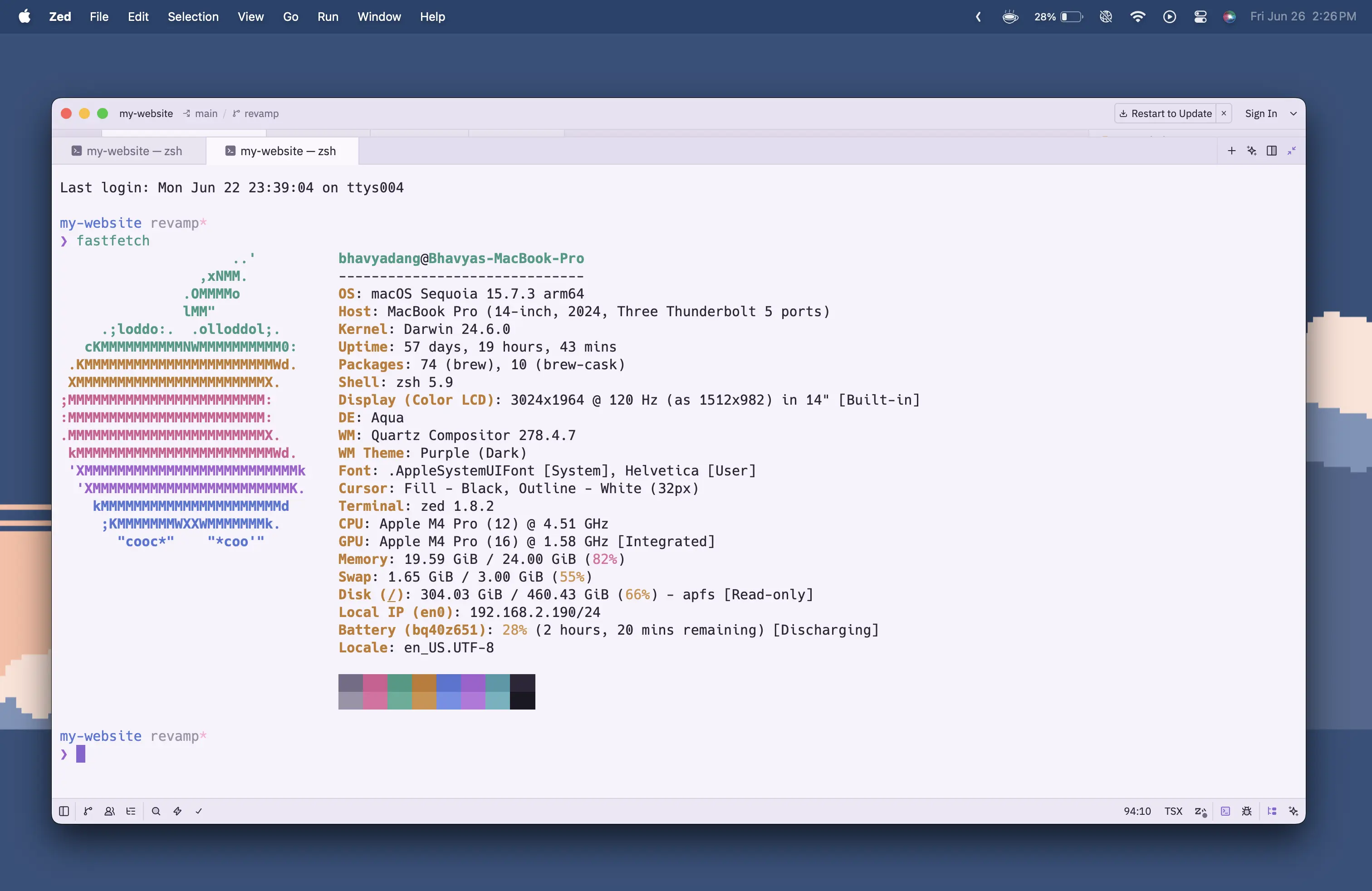Split the terminal pane
1372x891 pixels.
tap(1272, 151)
